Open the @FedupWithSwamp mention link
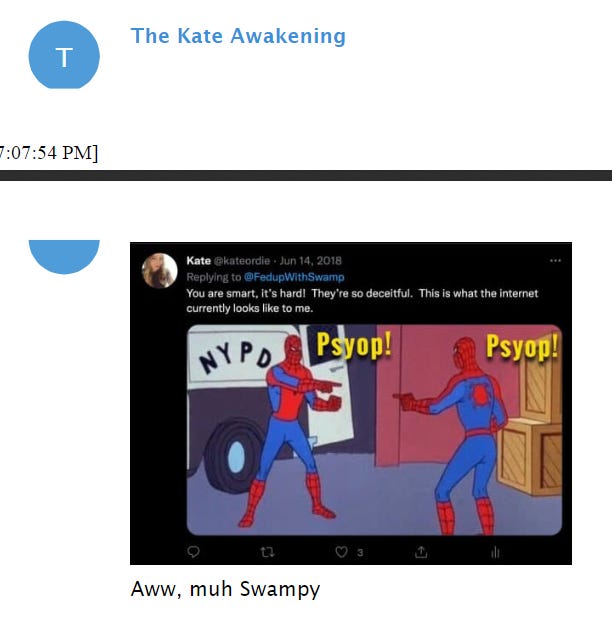 pyautogui.click(x=294, y=277)
